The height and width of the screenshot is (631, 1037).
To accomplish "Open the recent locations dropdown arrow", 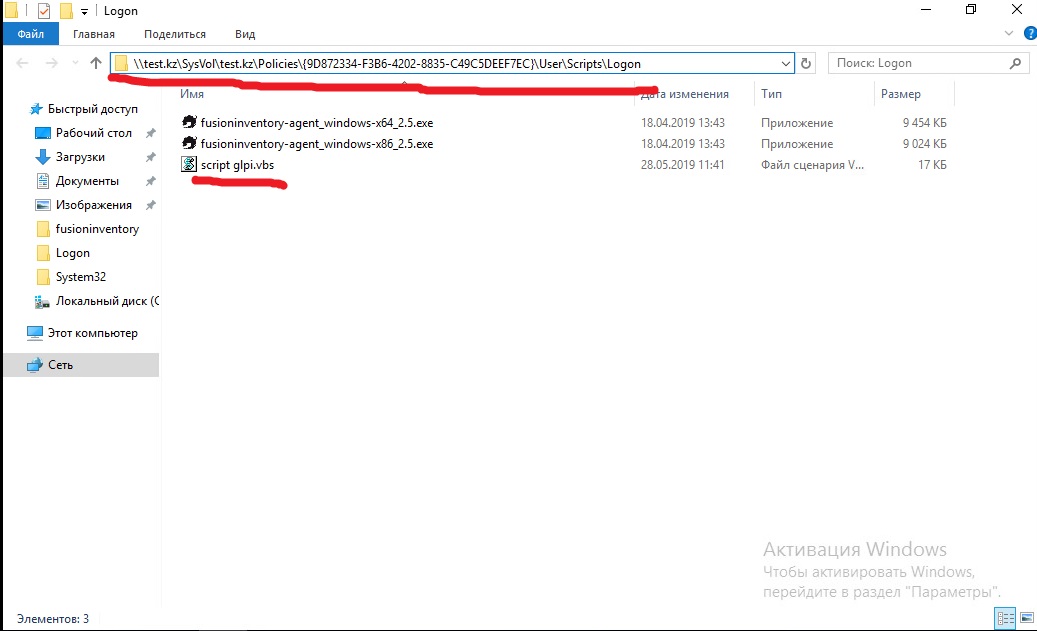I will coord(75,63).
